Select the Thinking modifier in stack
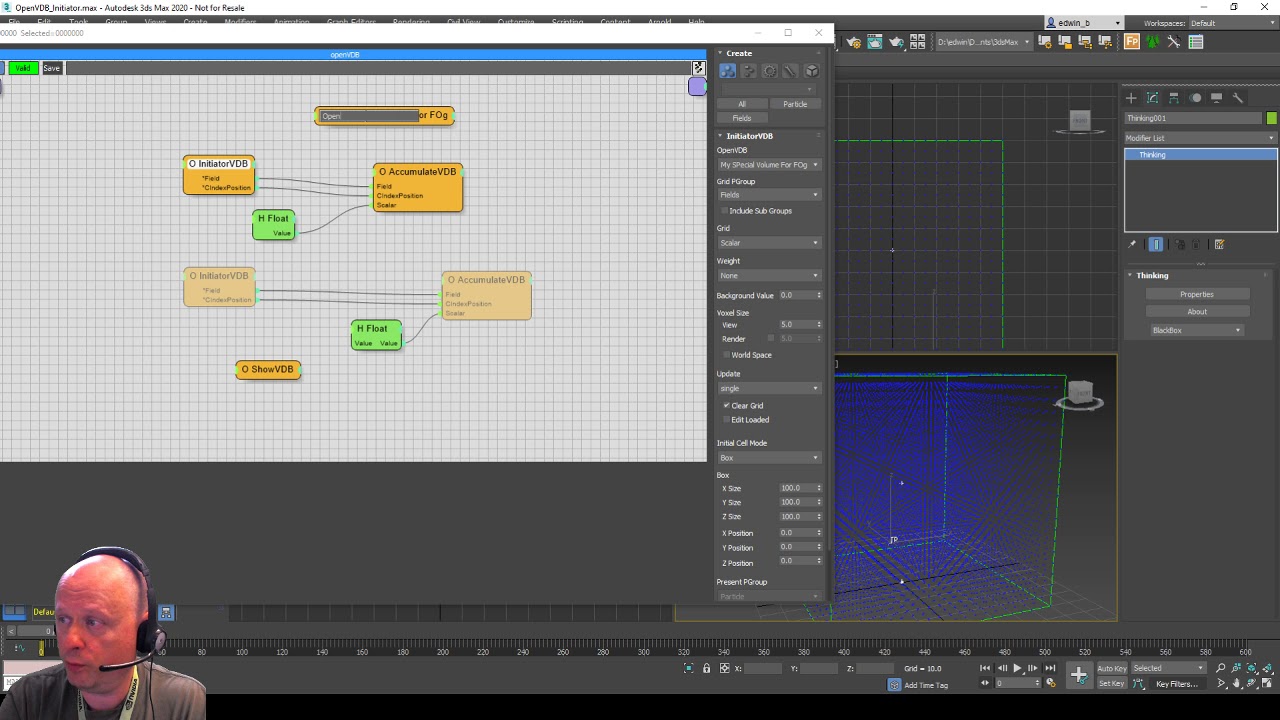The image size is (1280, 720). click(1201, 155)
